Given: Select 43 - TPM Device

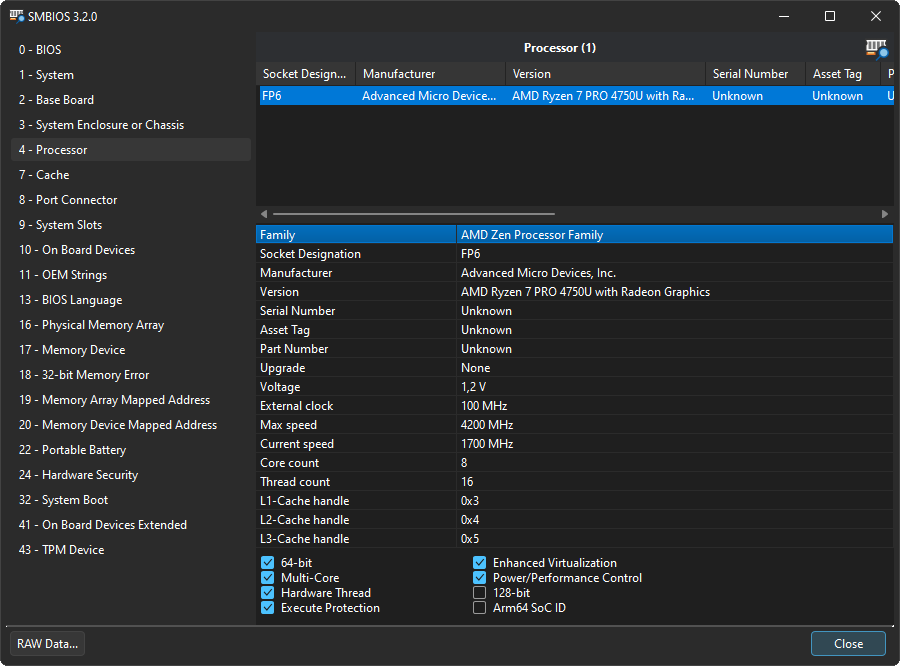Looking at the screenshot, I should 131,549.
